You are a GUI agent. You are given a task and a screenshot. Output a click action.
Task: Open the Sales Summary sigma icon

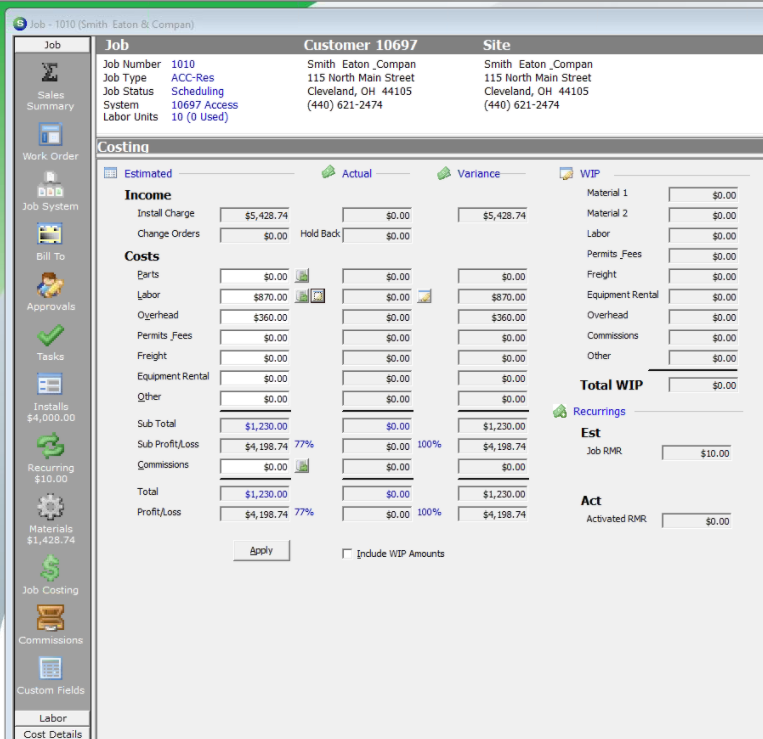coord(50,73)
